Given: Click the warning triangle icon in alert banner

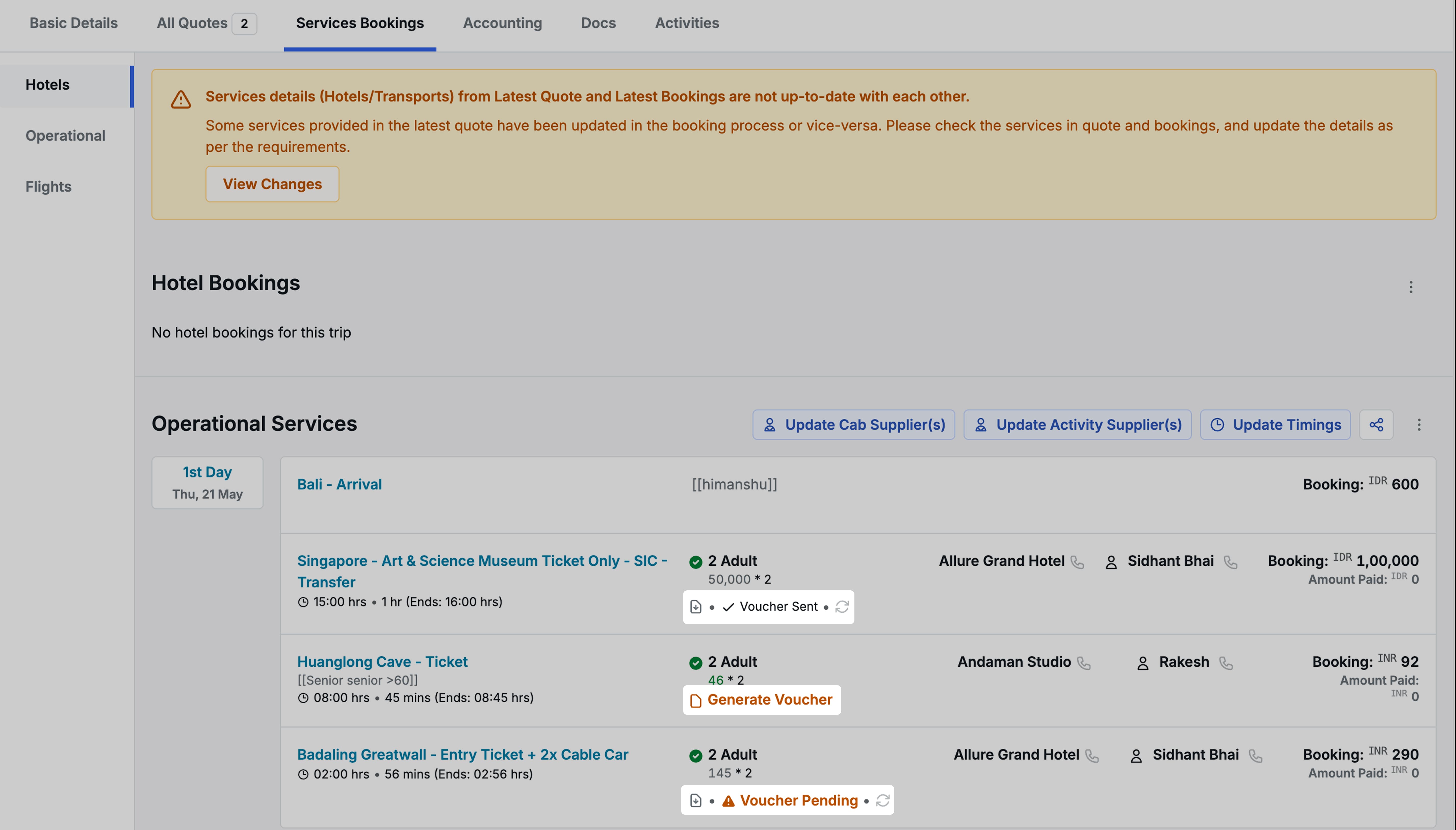Looking at the screenshot, I should [181, 99].
